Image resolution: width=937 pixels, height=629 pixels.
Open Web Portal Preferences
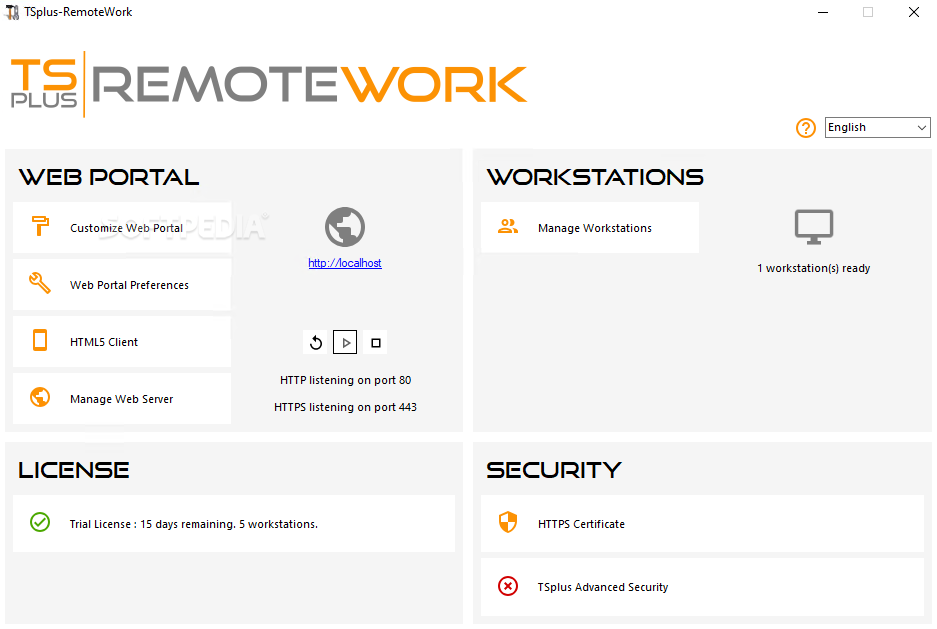(122, 284)
